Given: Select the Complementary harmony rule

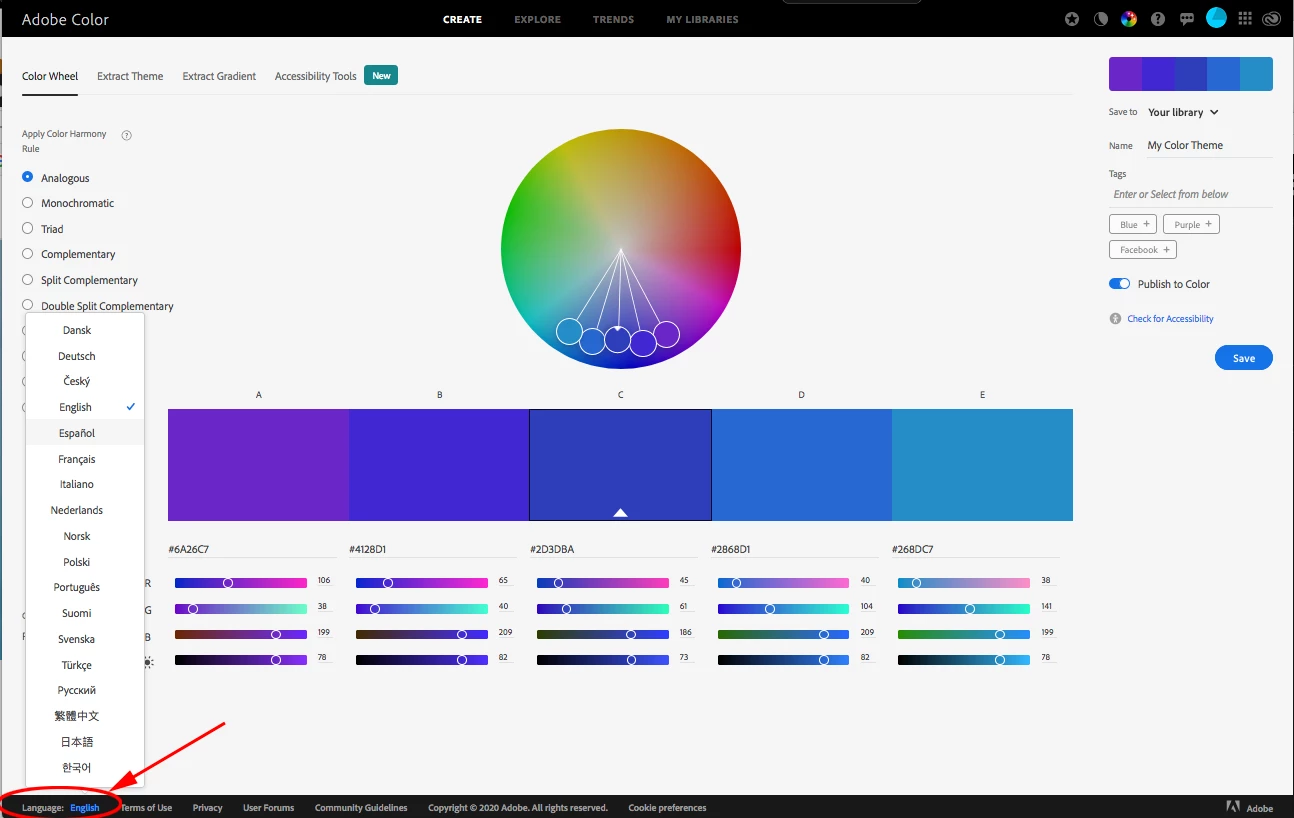Looking at the screenshot, I should (28, 254).
